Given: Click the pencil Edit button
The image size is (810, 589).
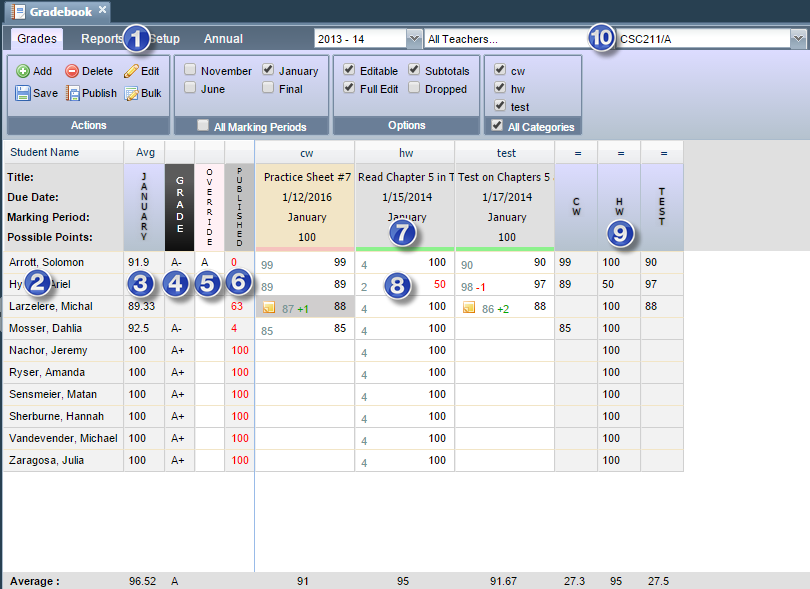Looking at the screenshot, I should 142,71.
